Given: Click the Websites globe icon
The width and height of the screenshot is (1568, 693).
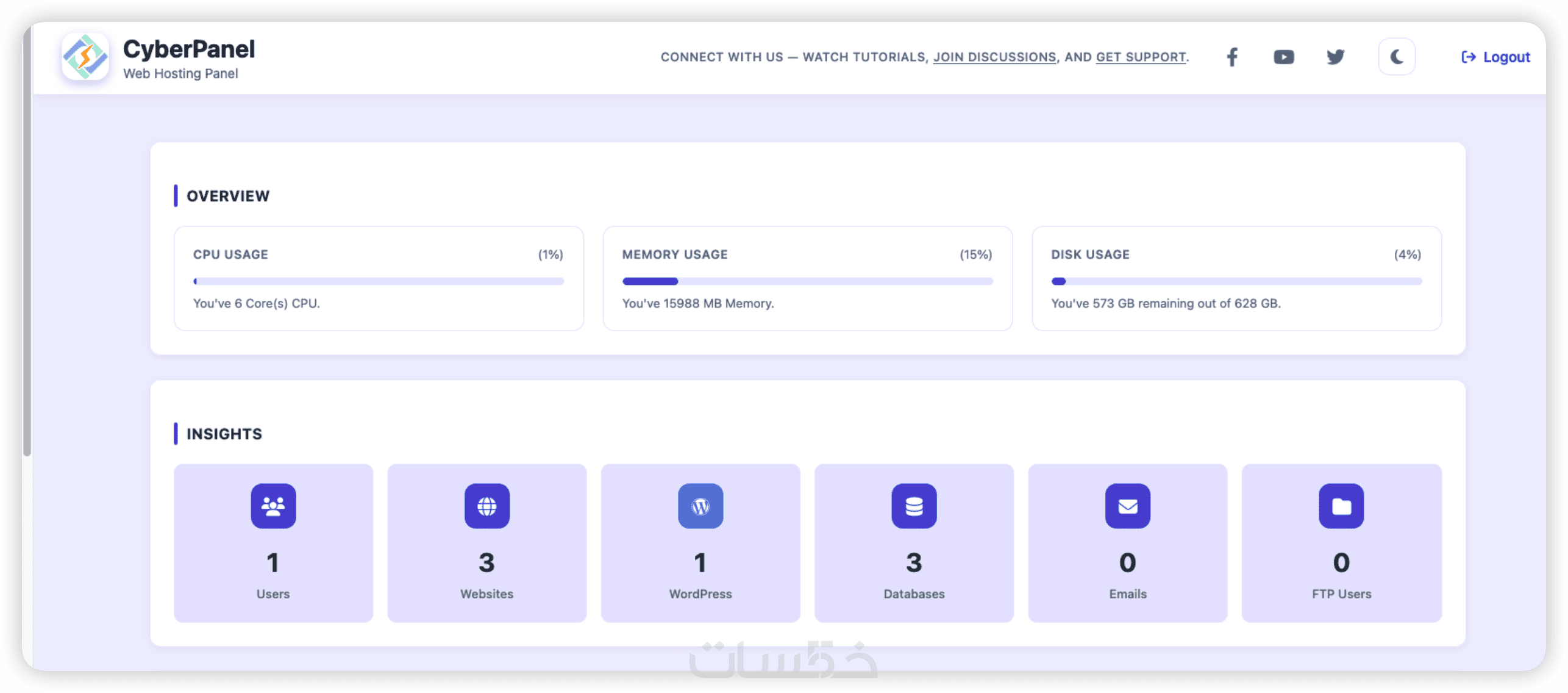Looking at the screenshot, I should 486,506.
